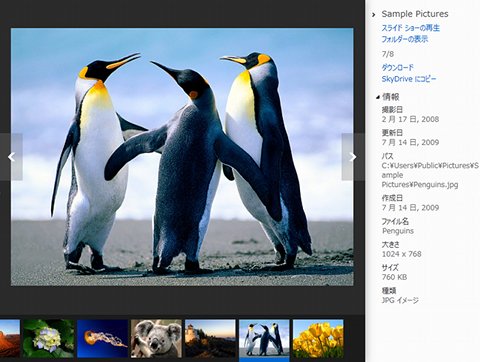480x362 pixels.
Task: Select SkyDrive にコピー link
Action: [409, 79]
